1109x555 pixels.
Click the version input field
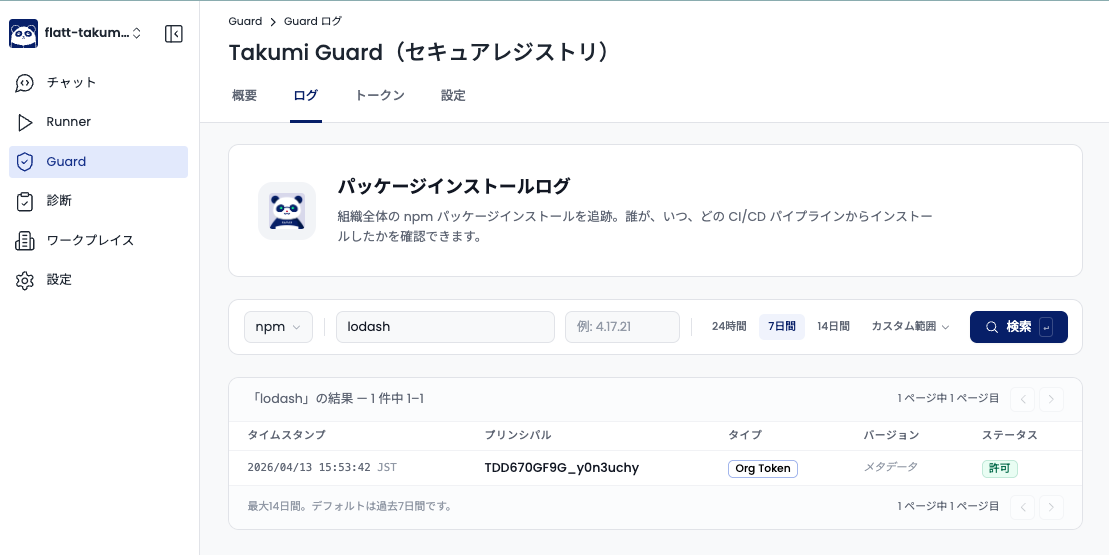click(622, 327)
